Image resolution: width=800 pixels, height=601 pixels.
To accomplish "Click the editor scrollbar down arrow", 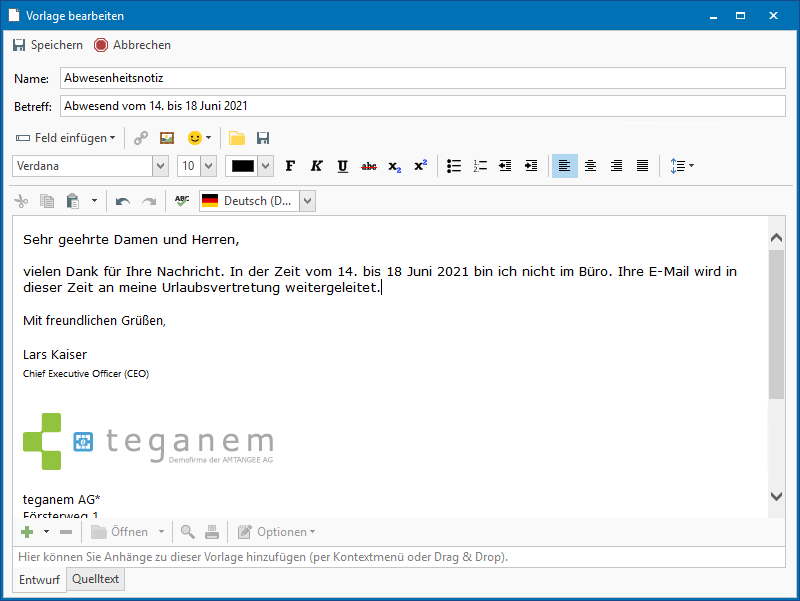I will click(x=776, y=496).
